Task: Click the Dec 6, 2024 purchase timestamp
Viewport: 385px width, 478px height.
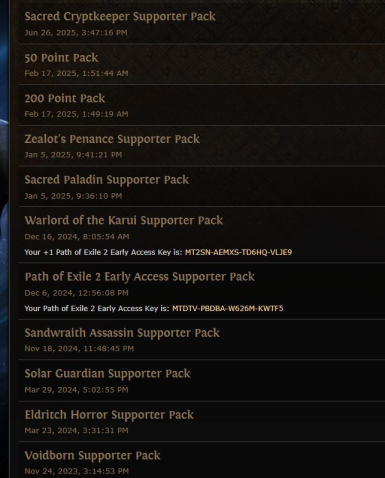Action: tap(76, 293)
